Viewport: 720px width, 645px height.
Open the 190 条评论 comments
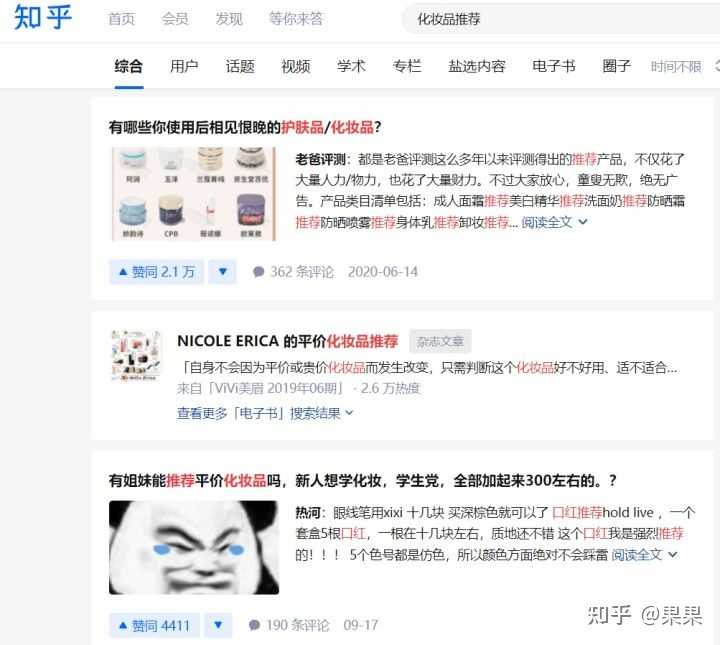(x=289, y=625)
